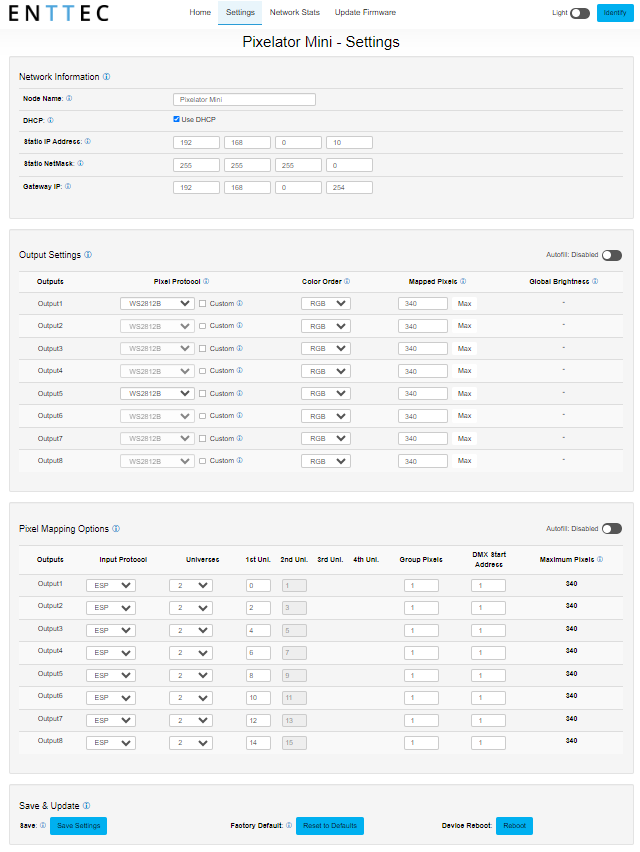Open info icon next to Output Settings
This screenshot has width=640, height=852.
[x=88, y=254]
